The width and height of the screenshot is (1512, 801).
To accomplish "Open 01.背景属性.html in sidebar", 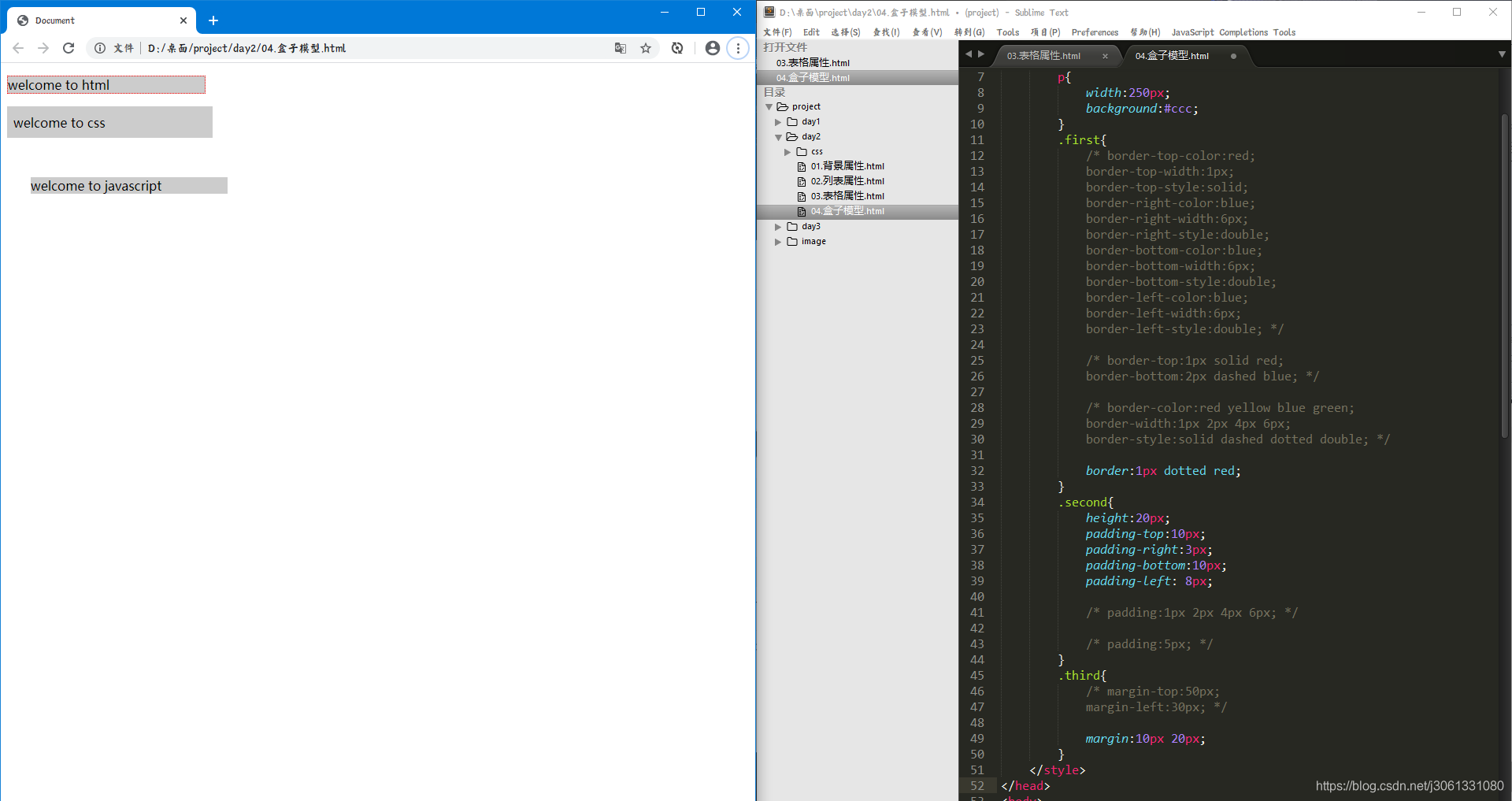I will 847,166.
